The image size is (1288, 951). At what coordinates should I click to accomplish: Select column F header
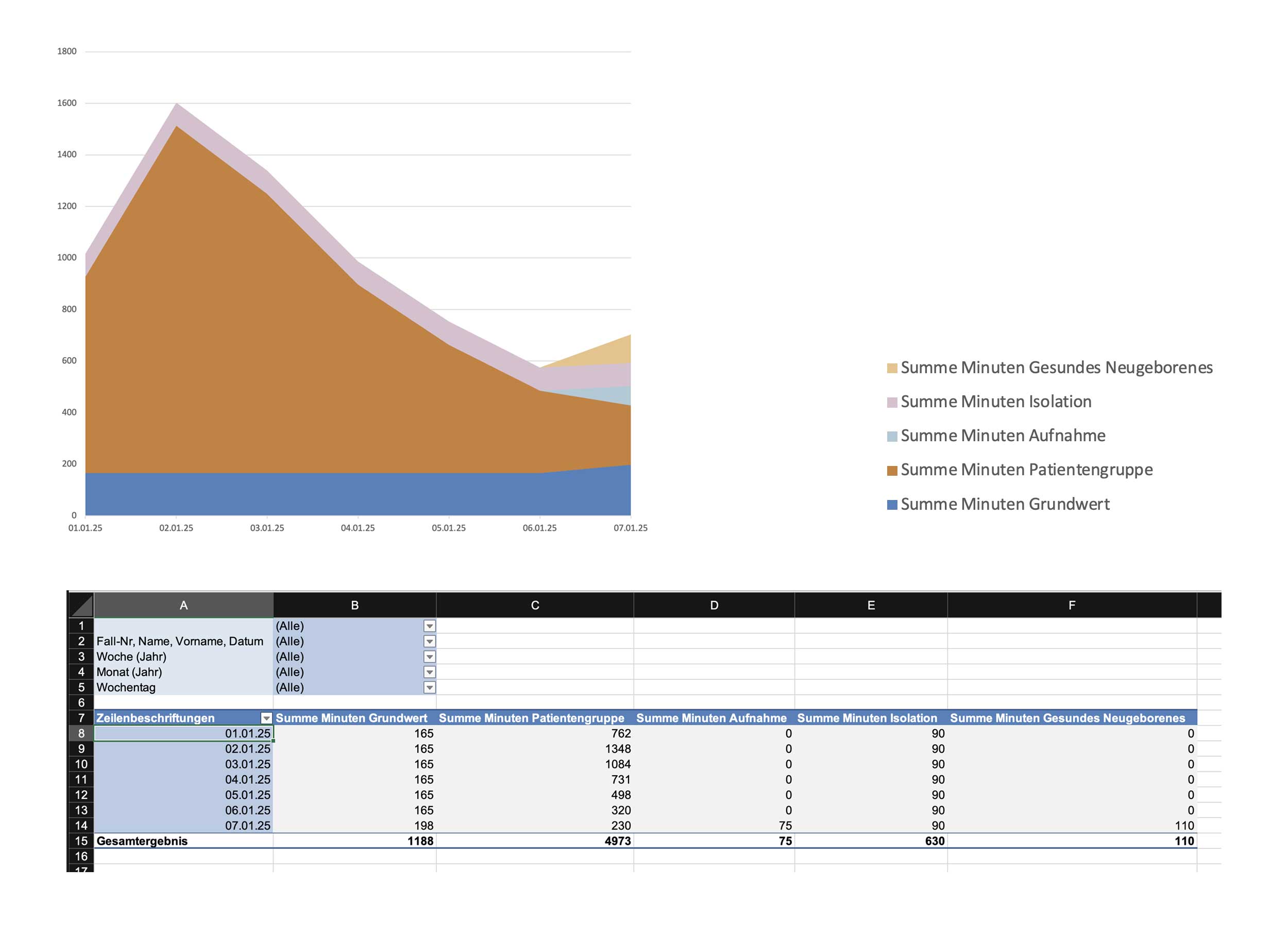pyautogui.click(x=1071, y=606)
